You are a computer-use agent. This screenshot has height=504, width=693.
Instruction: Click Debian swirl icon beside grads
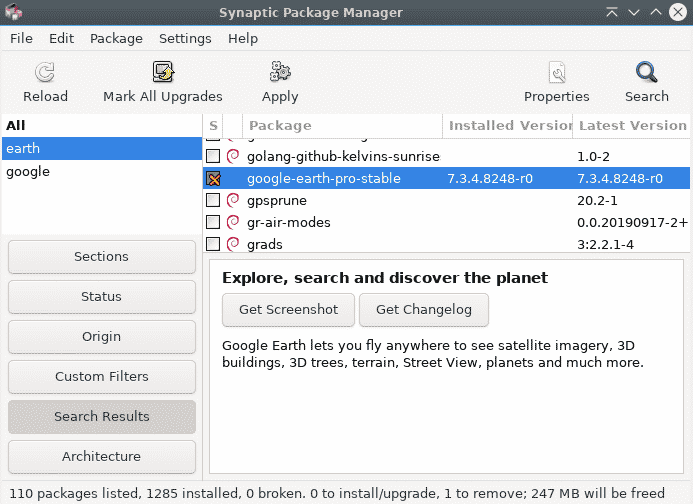[233, 244]
